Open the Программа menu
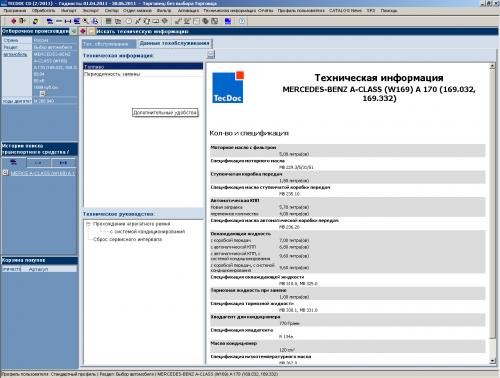This screenshot has width=500, height=378. coord(15,11)
